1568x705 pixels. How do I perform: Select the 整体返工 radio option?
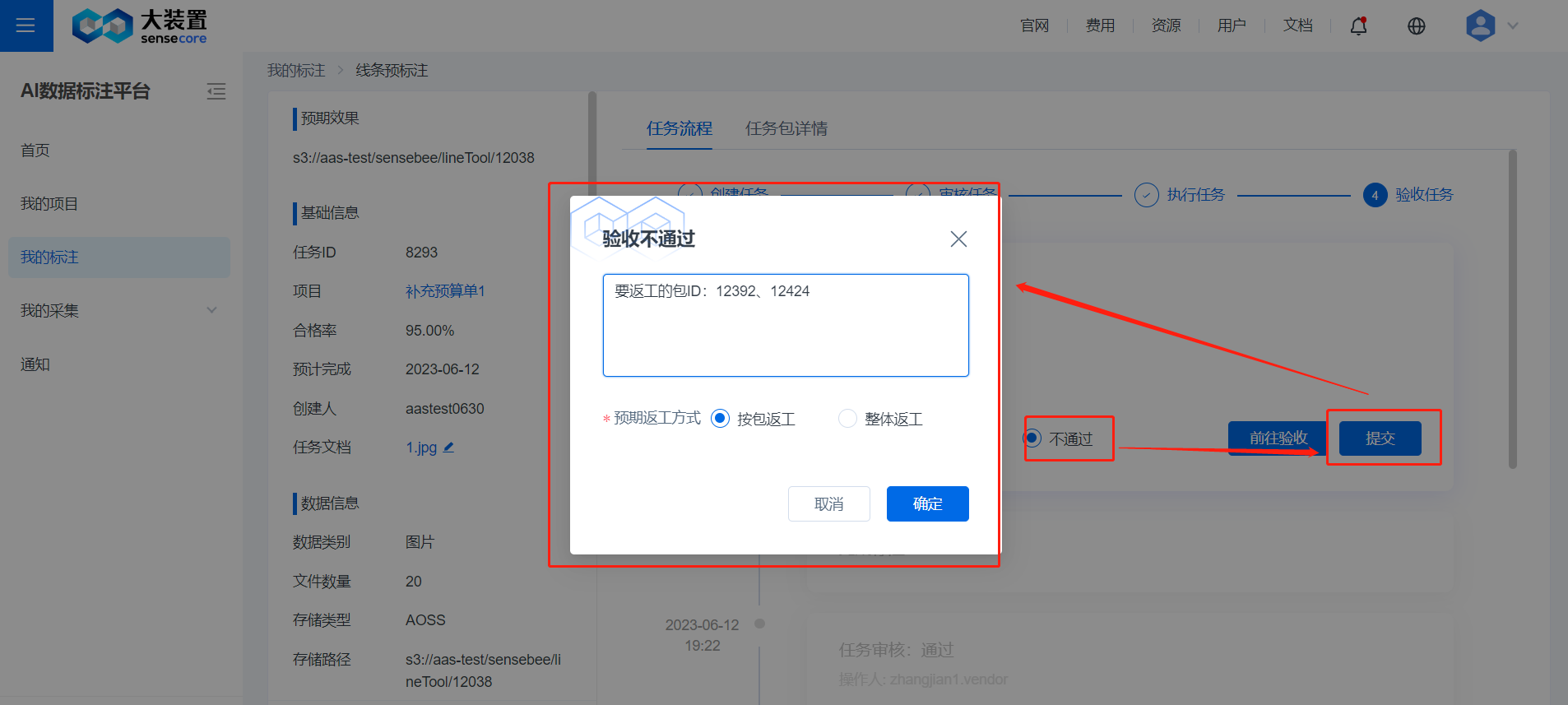(847, 419)
